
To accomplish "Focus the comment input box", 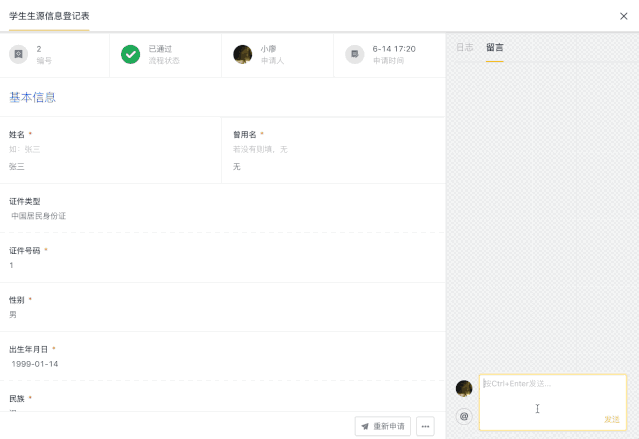I will click(x=553, y=402).
